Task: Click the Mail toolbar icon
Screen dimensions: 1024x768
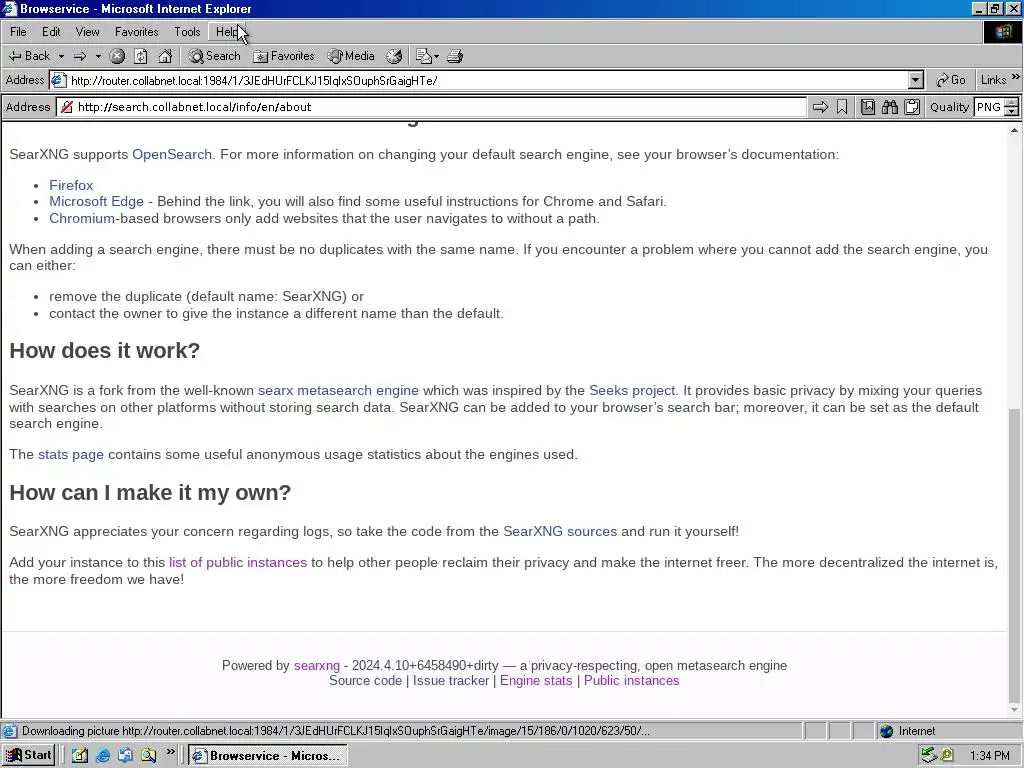Action: point(423,56)
